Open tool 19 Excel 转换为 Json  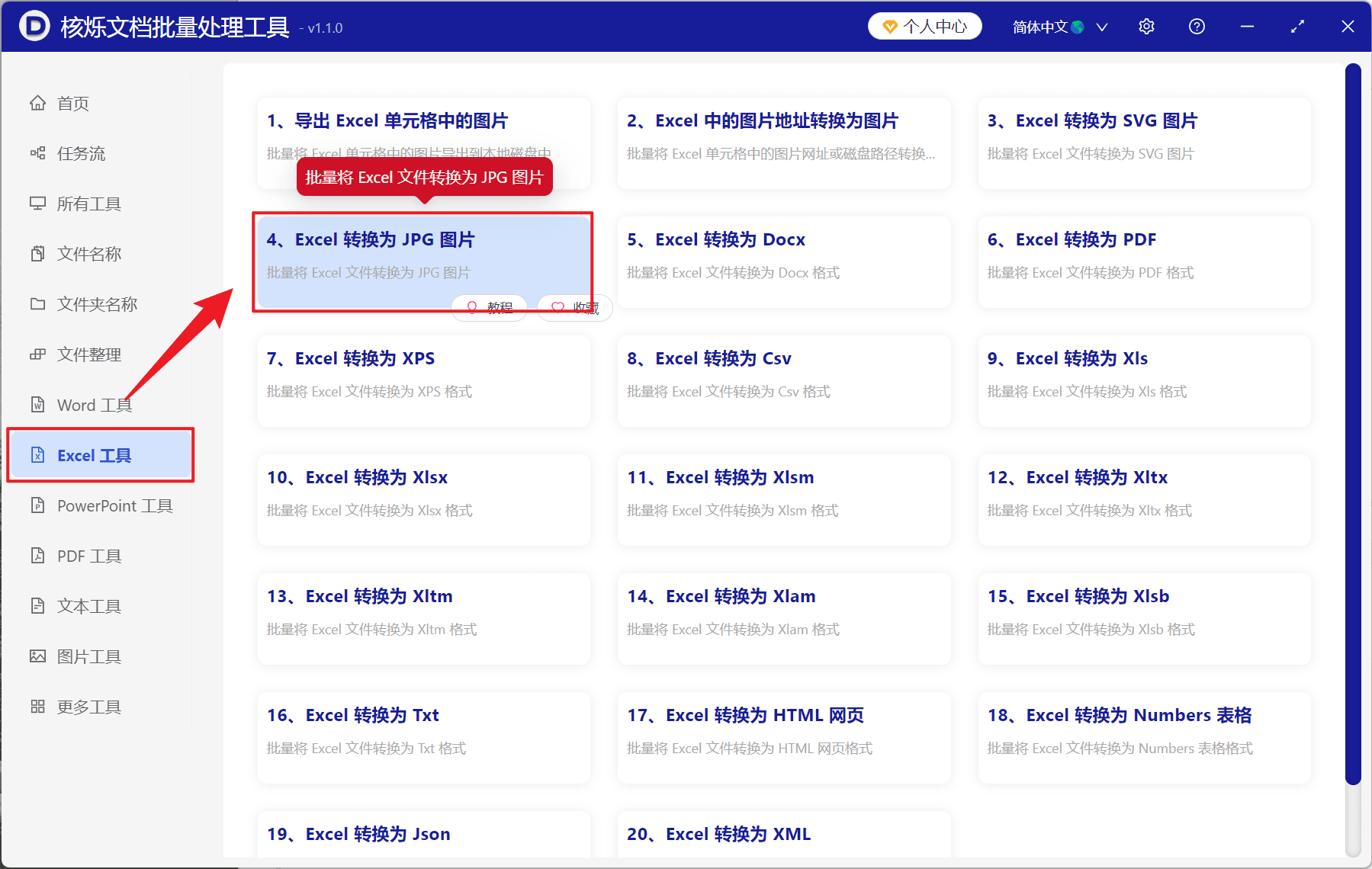pyautogui.click(x=423, y=835)
